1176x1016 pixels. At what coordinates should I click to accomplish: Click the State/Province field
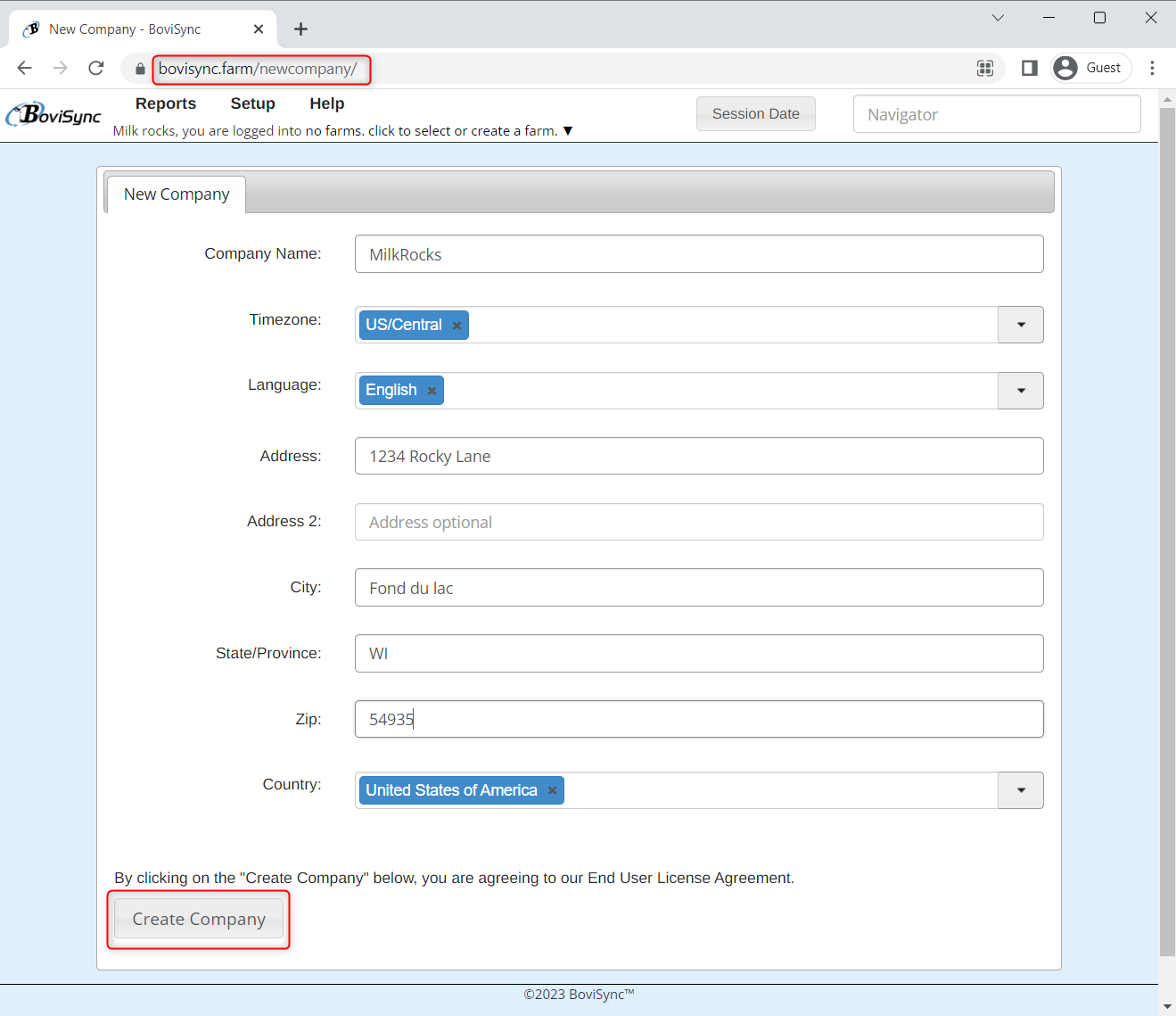(x=699, y=653)
